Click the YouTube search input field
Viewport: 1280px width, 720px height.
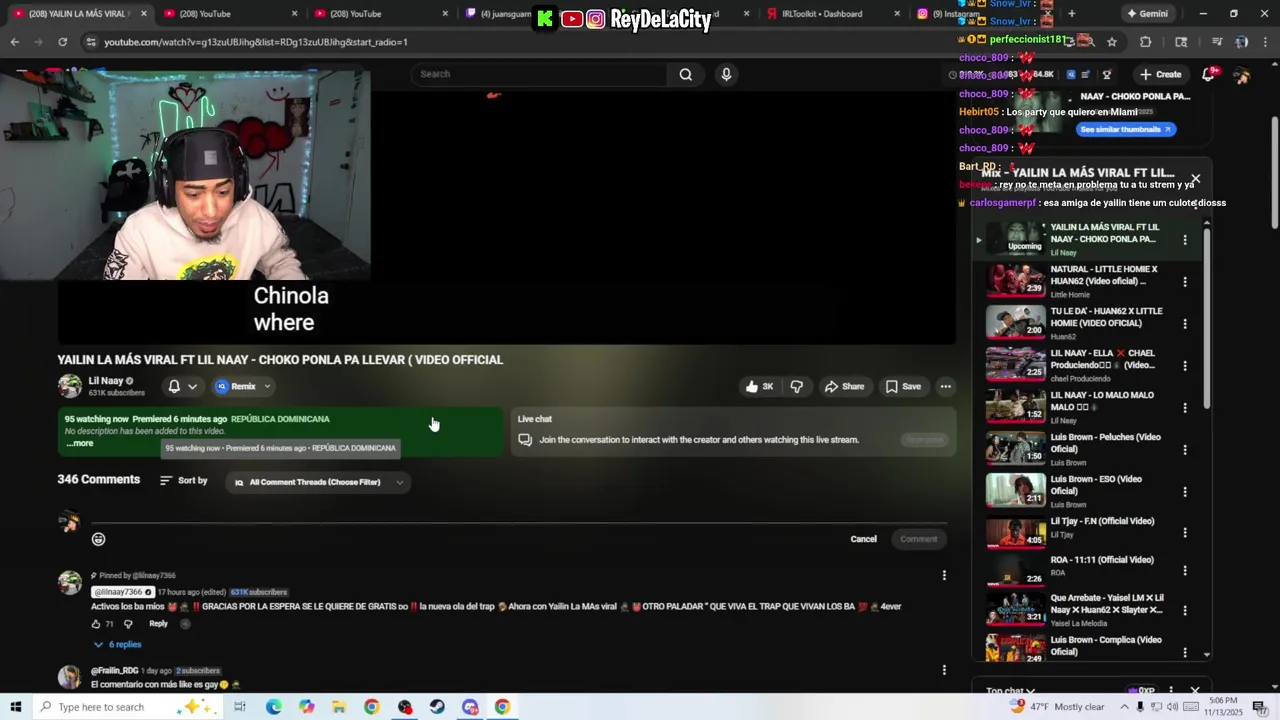click(540, 74)
